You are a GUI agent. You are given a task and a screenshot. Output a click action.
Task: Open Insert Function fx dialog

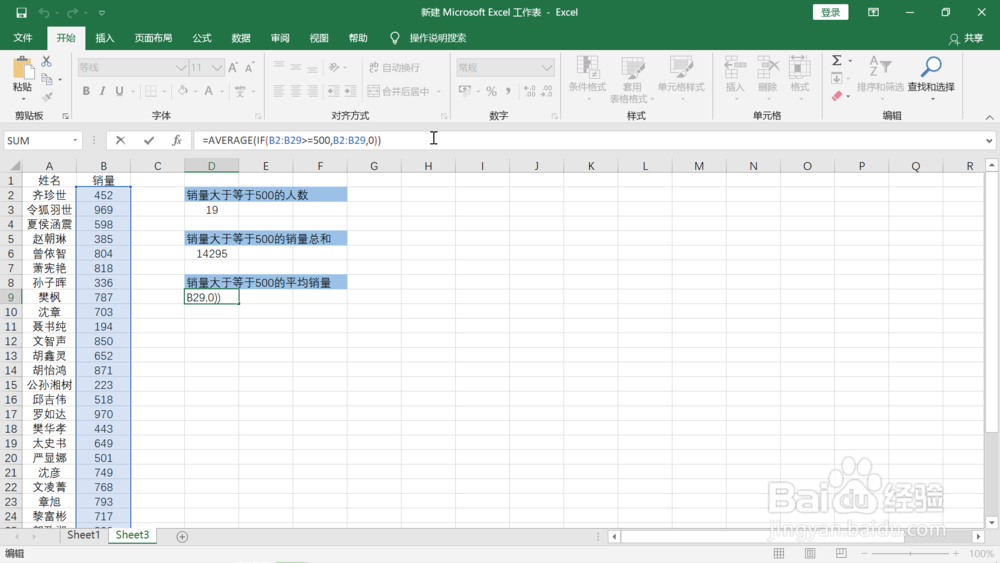[x=177, y=140]
